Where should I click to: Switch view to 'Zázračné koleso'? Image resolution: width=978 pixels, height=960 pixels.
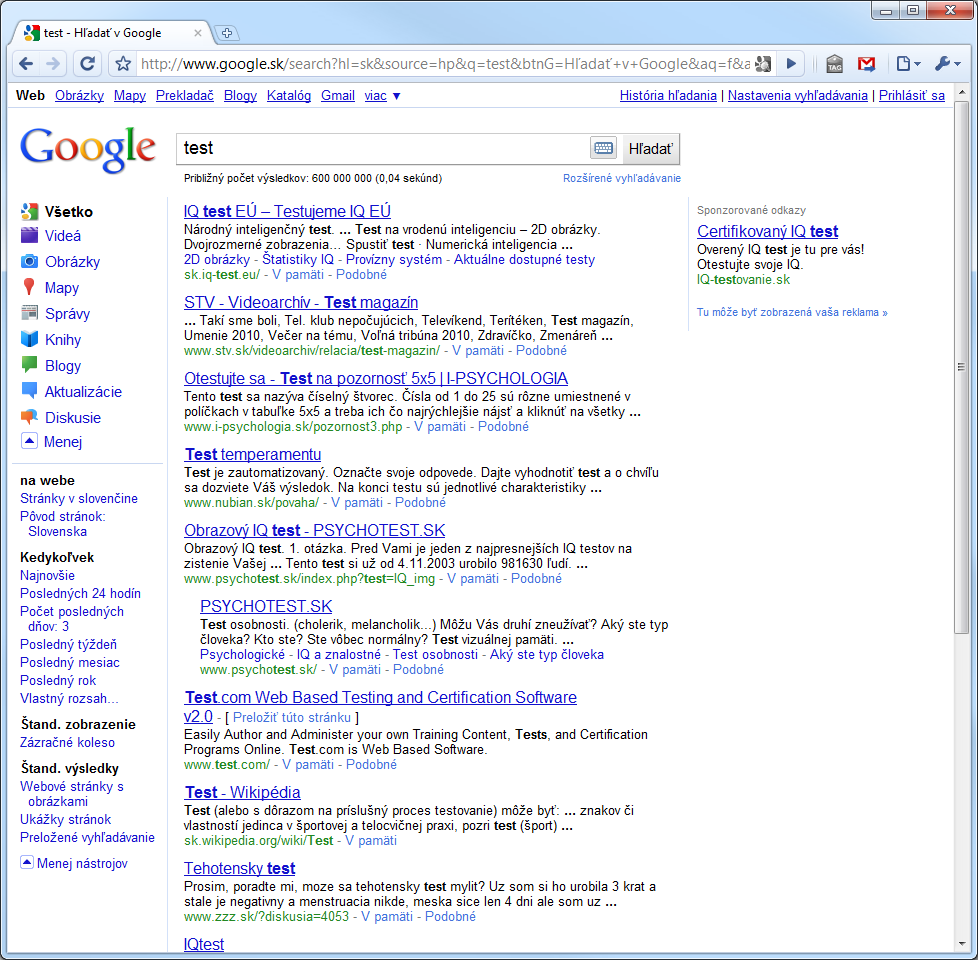[x=67, y=742]
